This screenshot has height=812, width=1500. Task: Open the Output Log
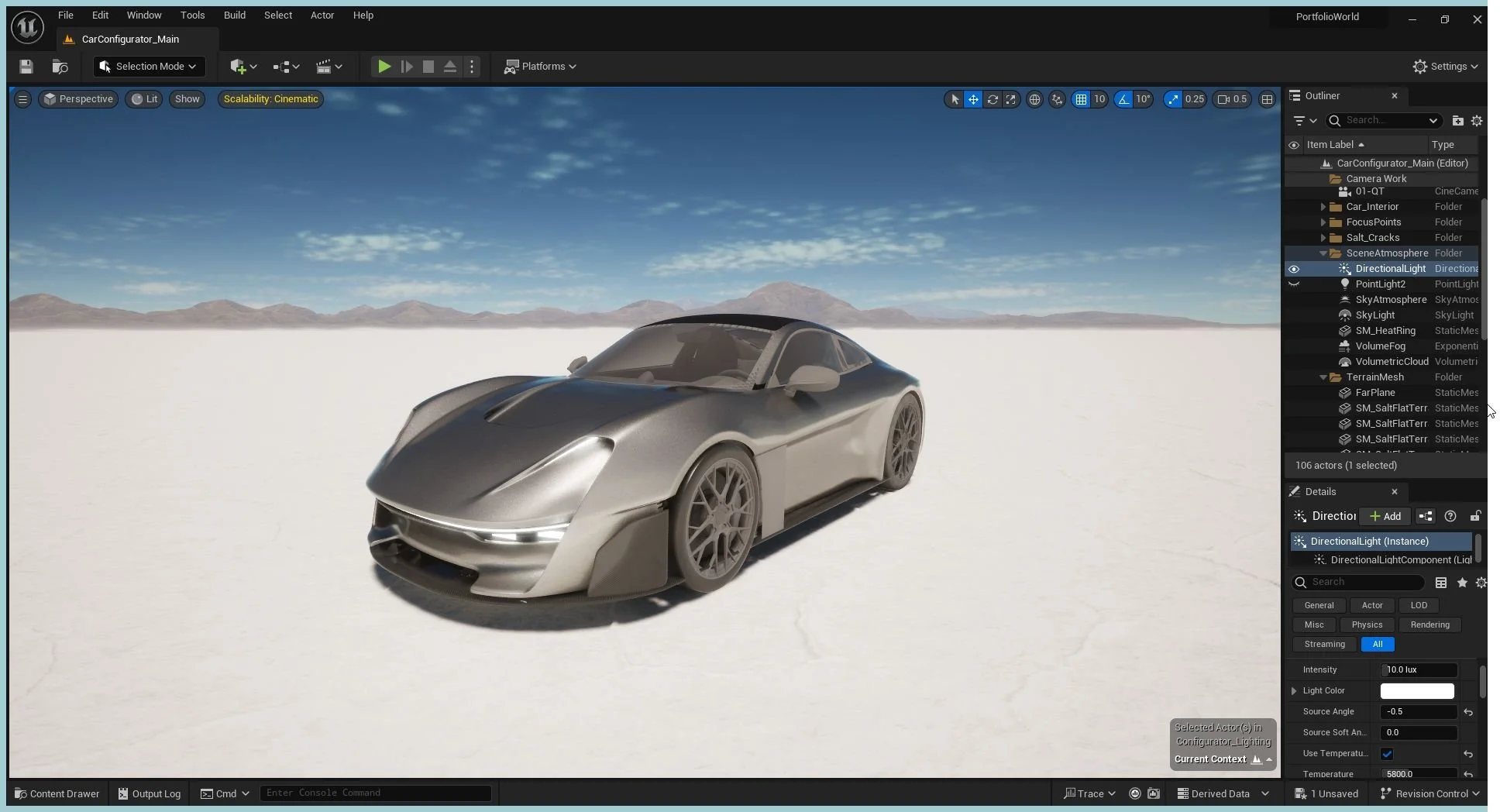pyautogui.click(x=150, y=793)
